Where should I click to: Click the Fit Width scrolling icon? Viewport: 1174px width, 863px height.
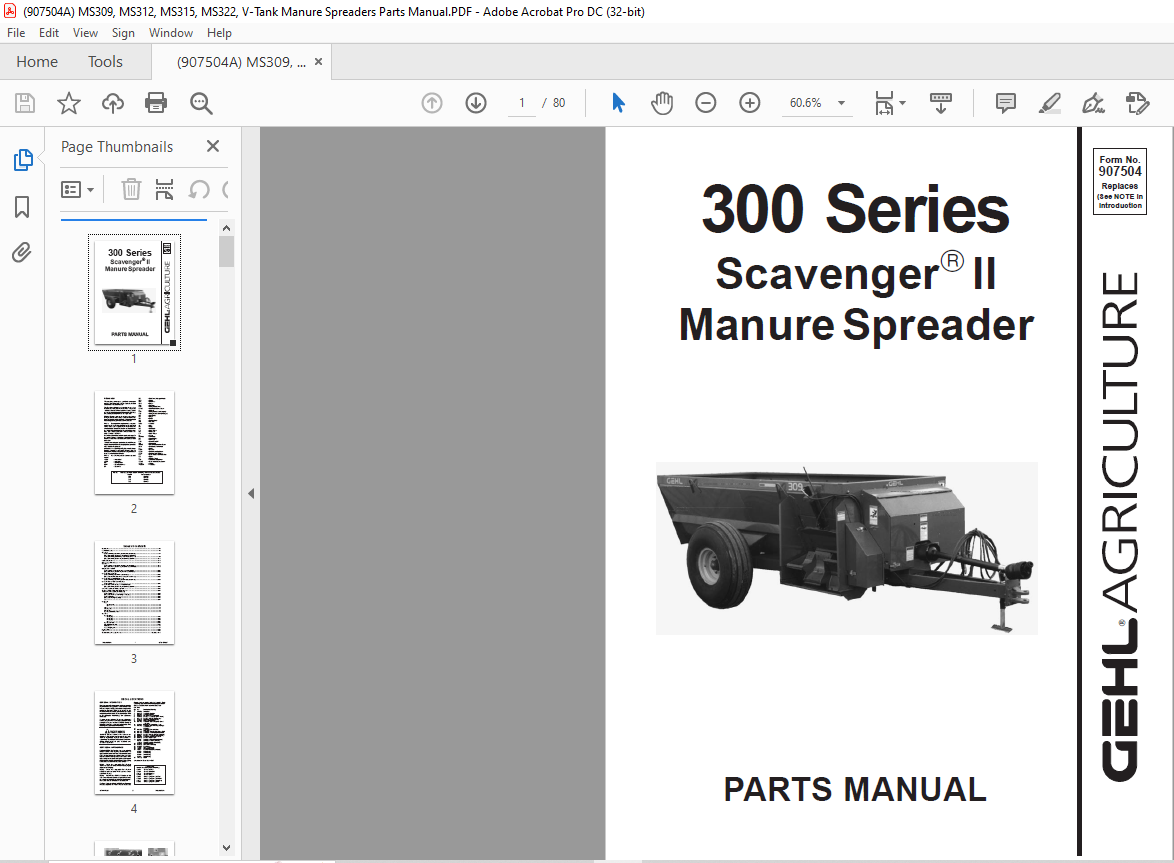[884, 103]
